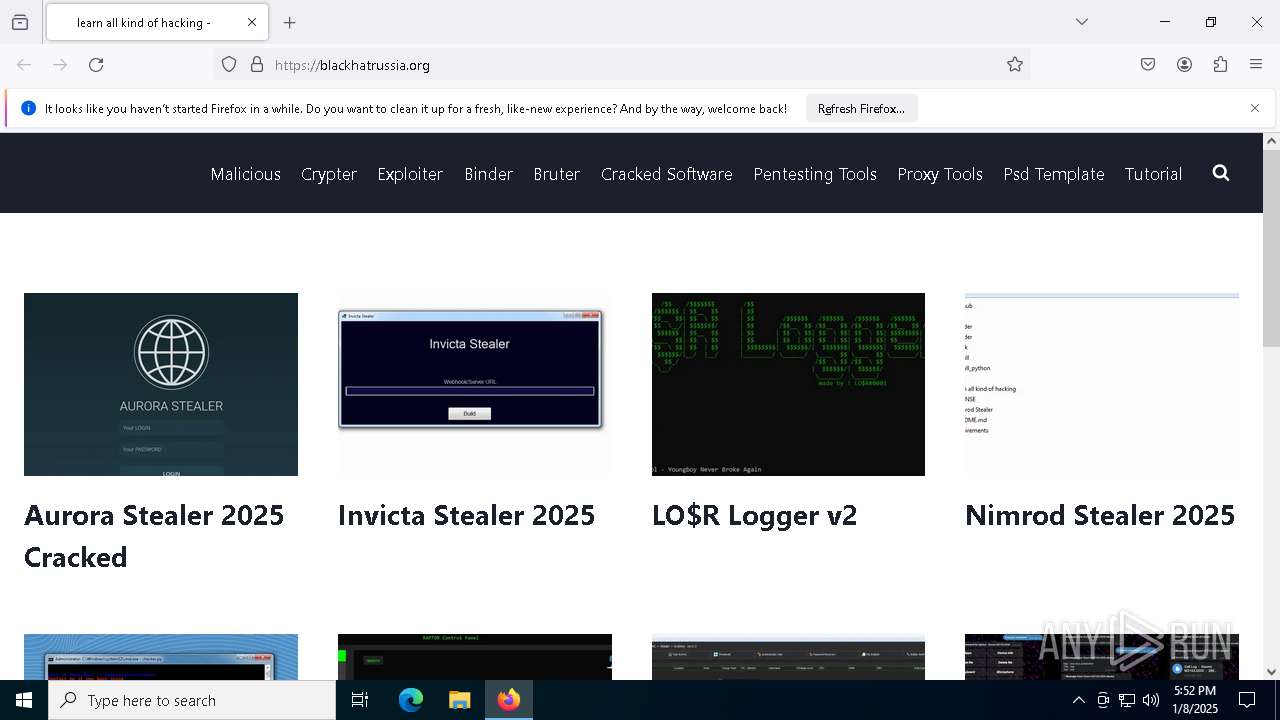Open tracking protection shield icon
1280x720 pixels.
[x=229, y=65]
